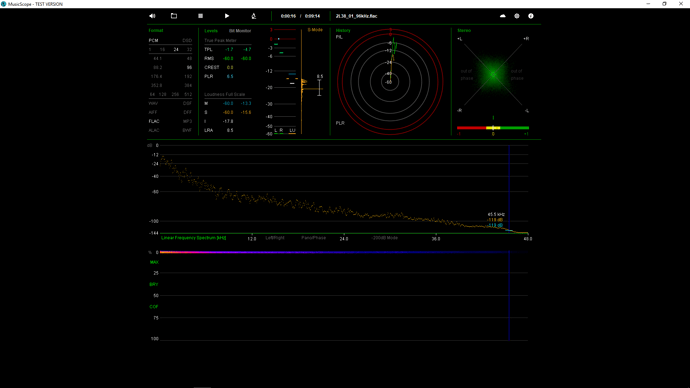
Task: Click the 24 bit depth indicator
Action: pos(176,50)
